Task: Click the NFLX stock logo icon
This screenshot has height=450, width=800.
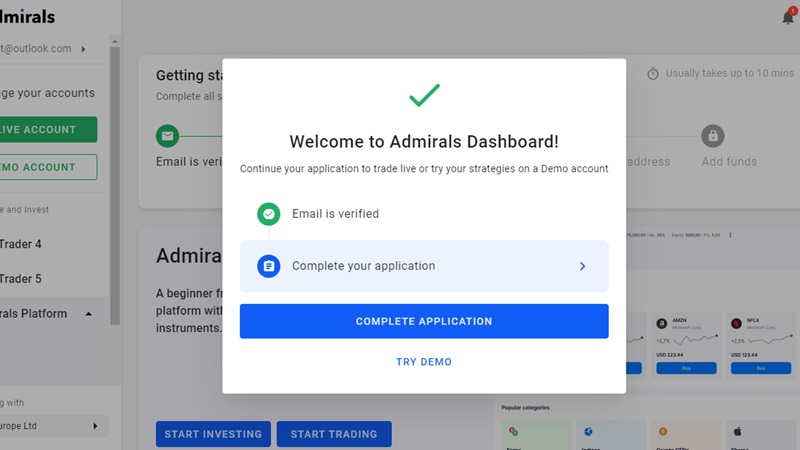Action: [x=736, y=323]
